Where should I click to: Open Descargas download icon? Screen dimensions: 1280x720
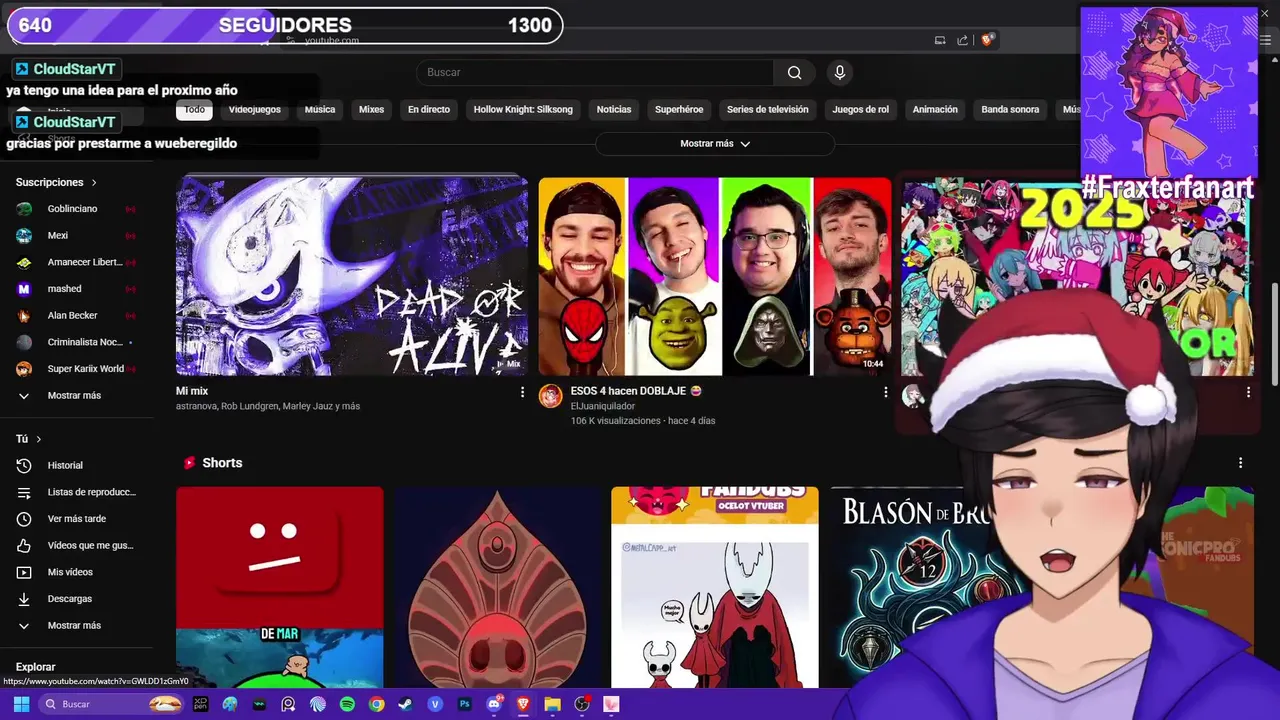click(x=24, y=599)
